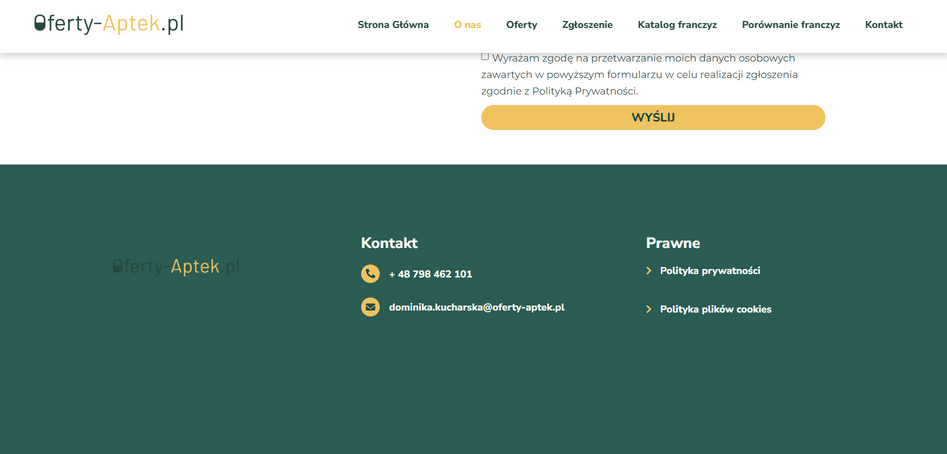Click Polityką Prywatności in the consent text

[x=584, y=91]
